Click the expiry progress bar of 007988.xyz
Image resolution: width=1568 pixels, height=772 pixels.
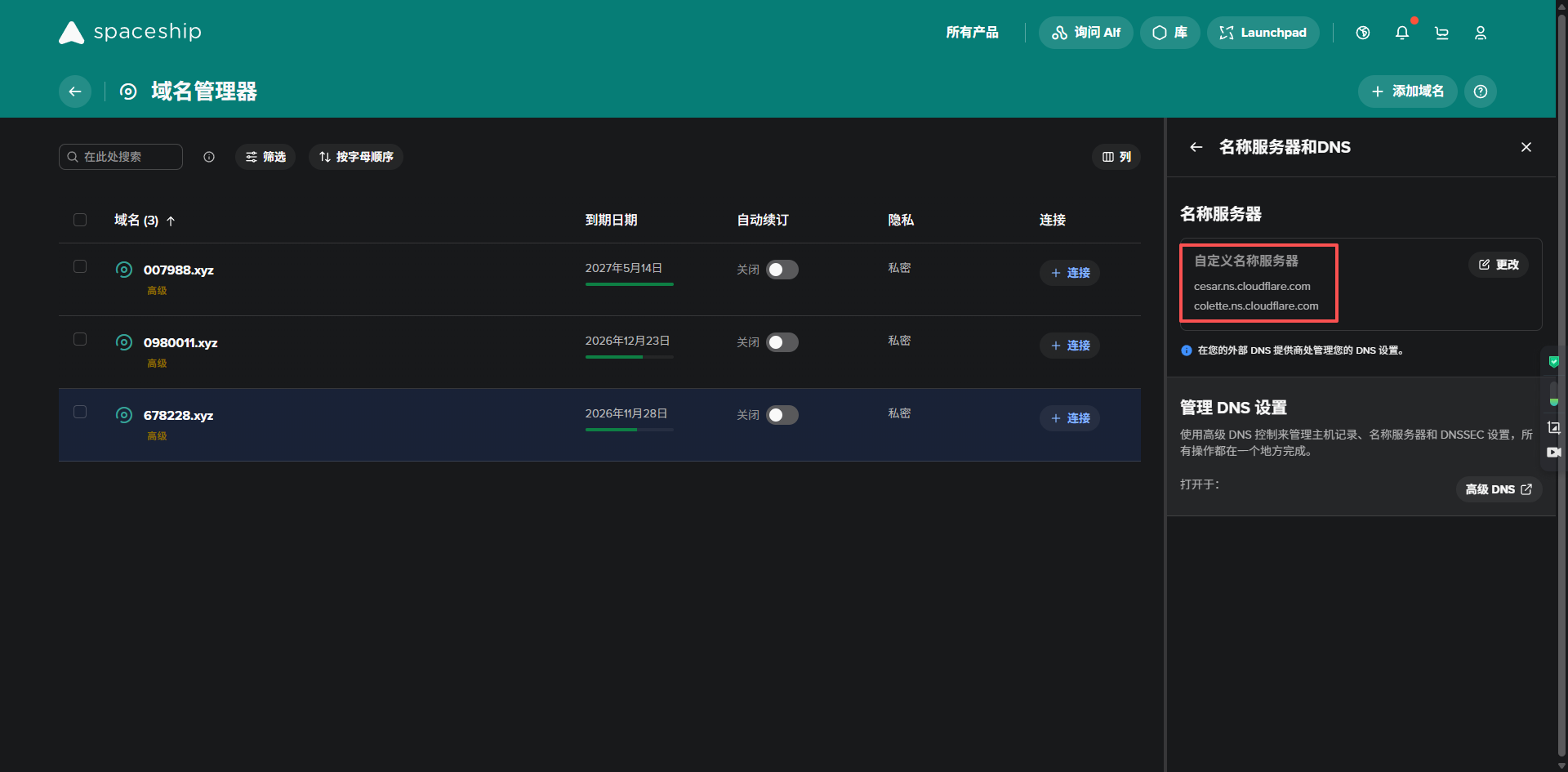(x=630, y=284)
